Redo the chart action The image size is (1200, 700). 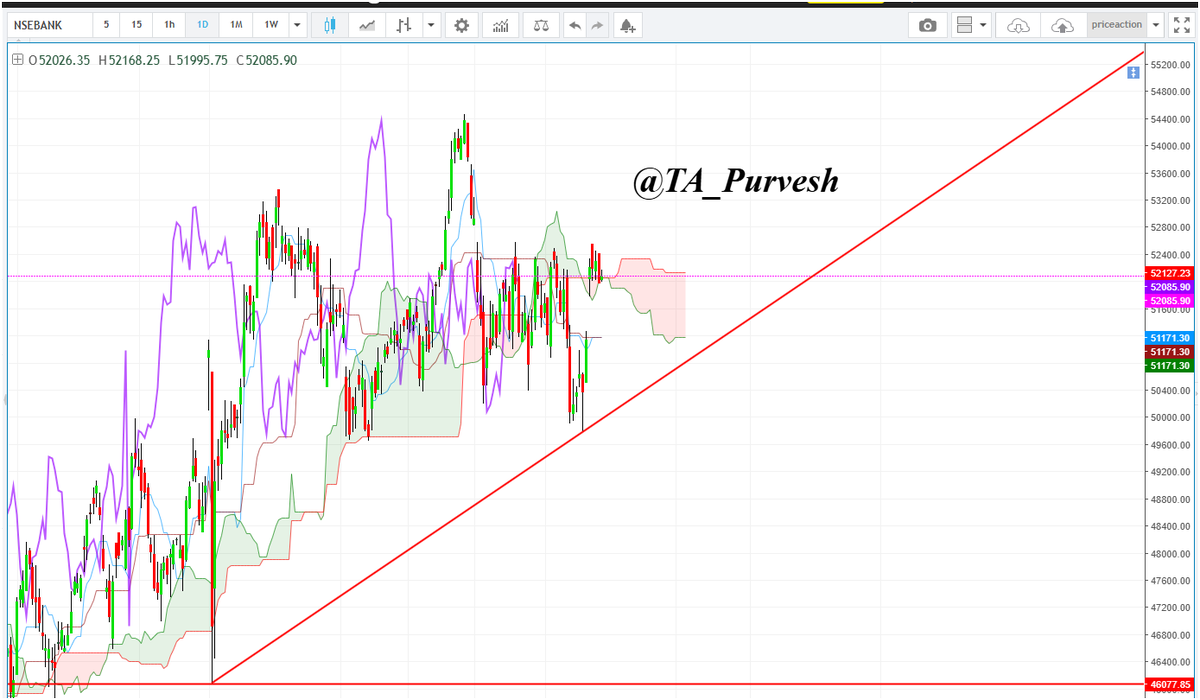click(x=598, y=25)
